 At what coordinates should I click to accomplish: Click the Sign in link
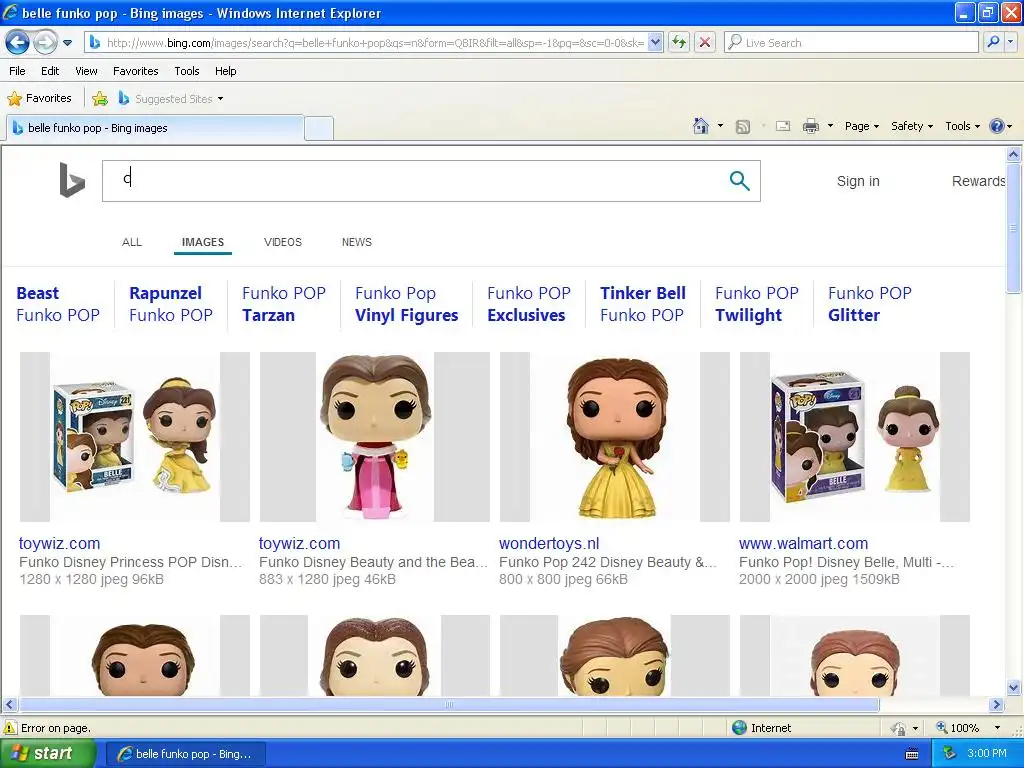pyautogui.click(x=858, y=181)
